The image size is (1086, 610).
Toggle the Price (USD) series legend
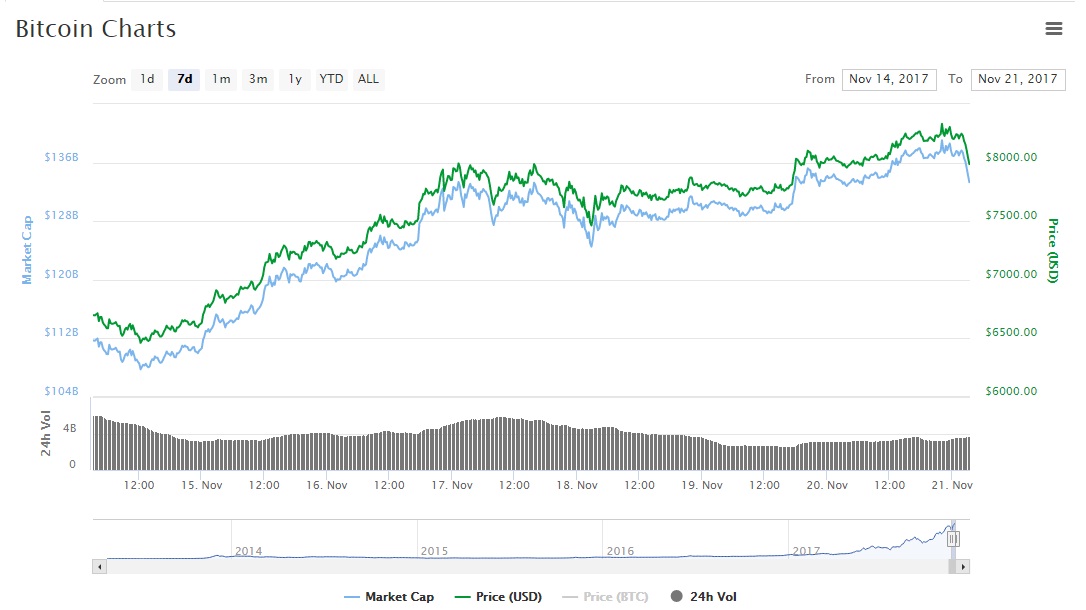tap(498, 597)
